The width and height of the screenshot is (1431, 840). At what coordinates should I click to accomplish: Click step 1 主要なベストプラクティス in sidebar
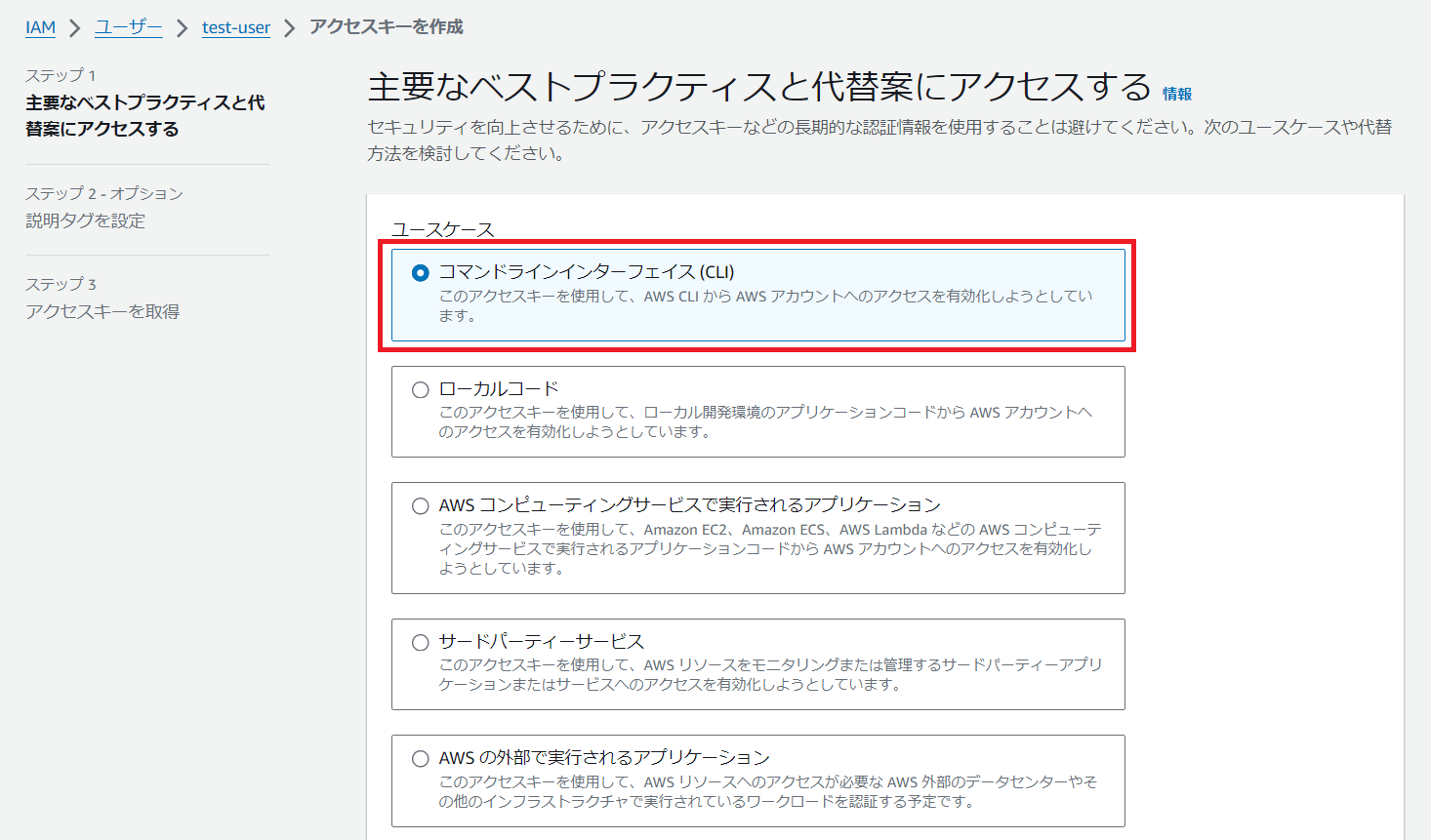pyautogui.click(x=144, y=115)
